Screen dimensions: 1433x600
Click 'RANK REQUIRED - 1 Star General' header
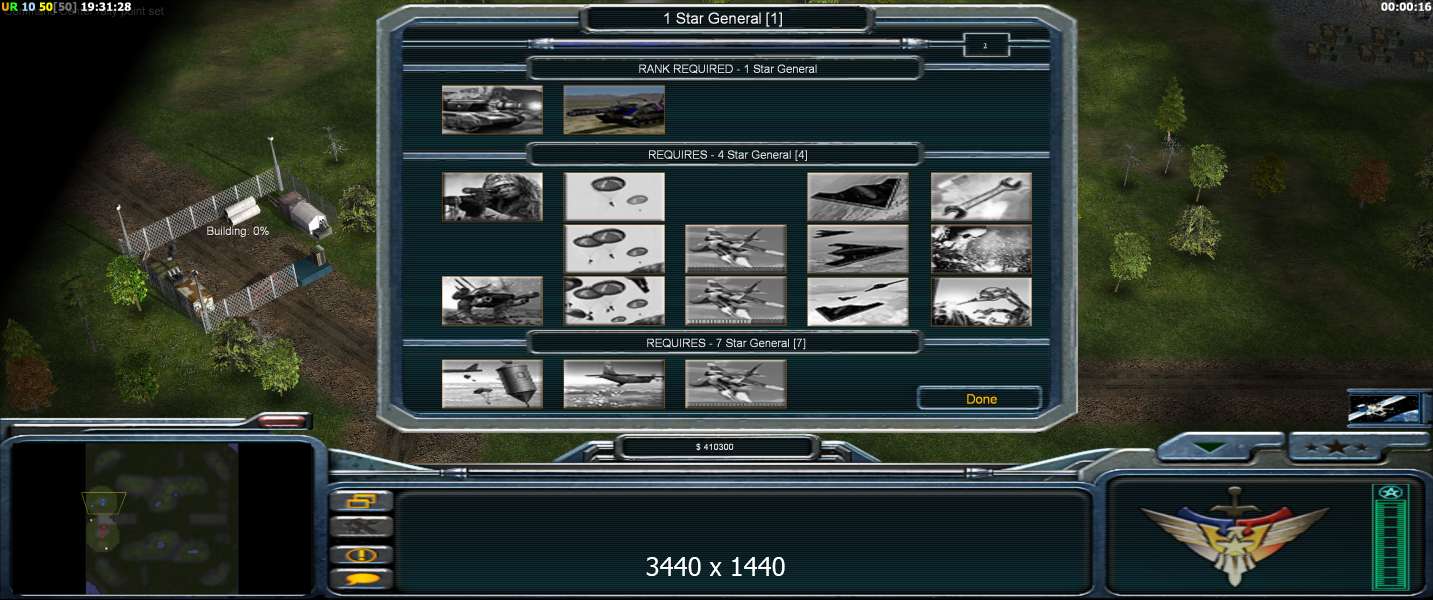coord(727,69)
